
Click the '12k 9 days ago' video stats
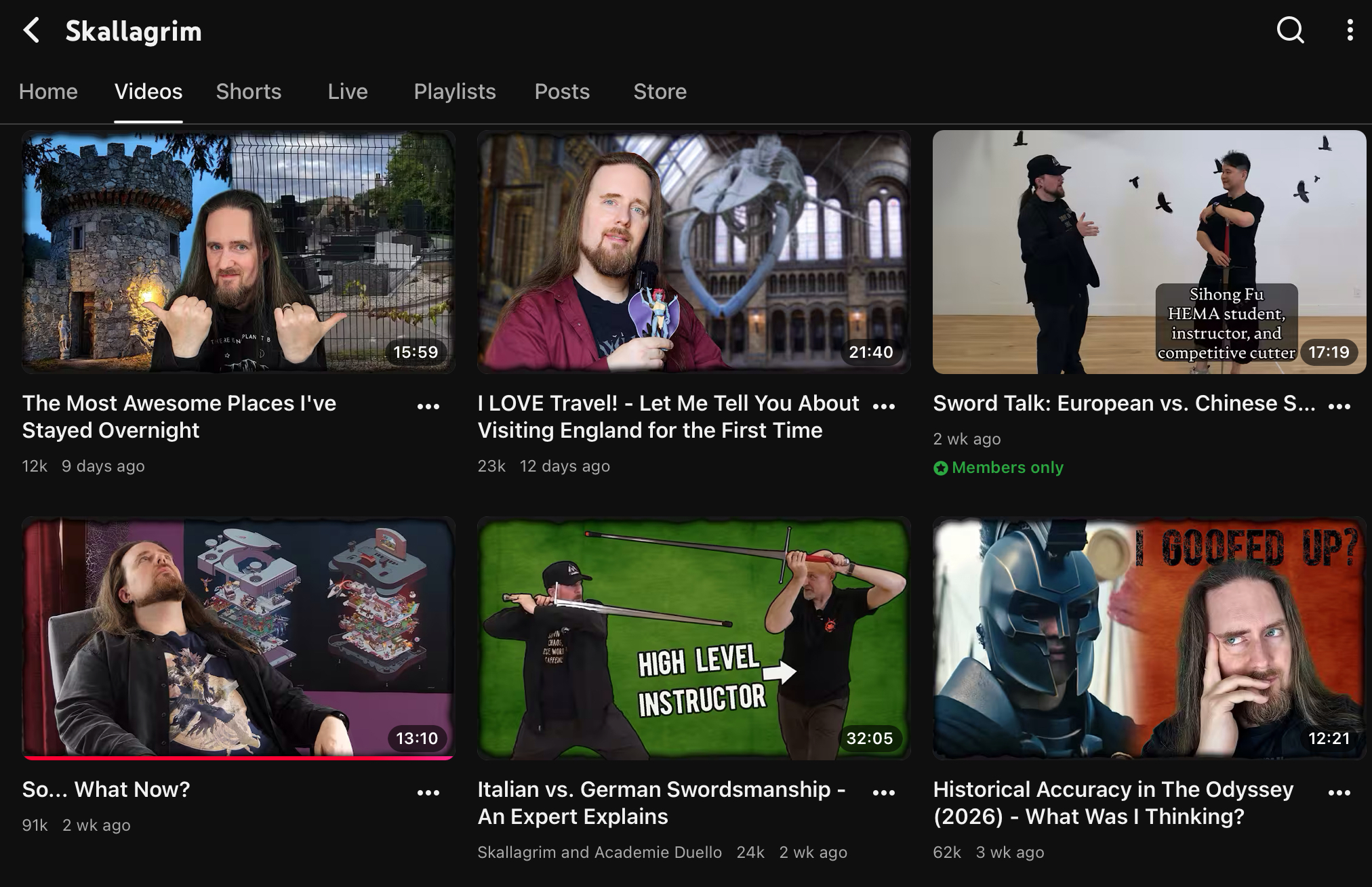(83, 466)
